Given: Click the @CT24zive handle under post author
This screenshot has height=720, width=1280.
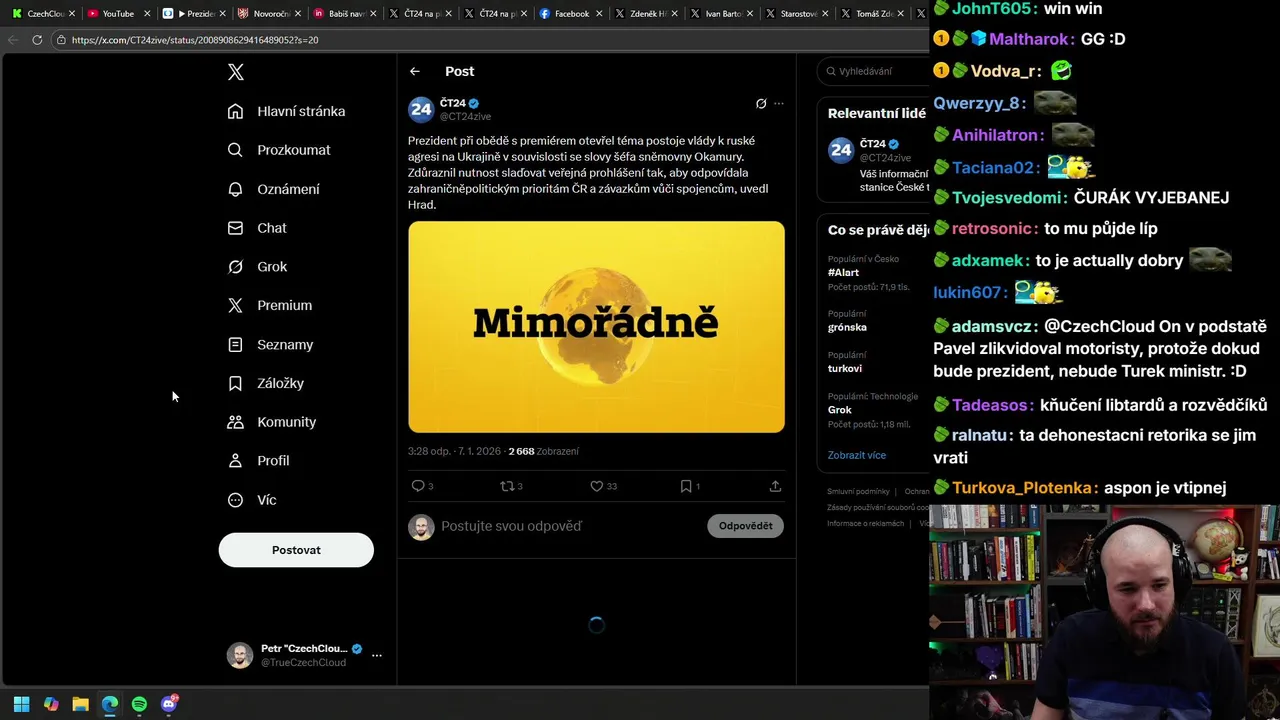Looking at the screenshot, I should (465, 117).
